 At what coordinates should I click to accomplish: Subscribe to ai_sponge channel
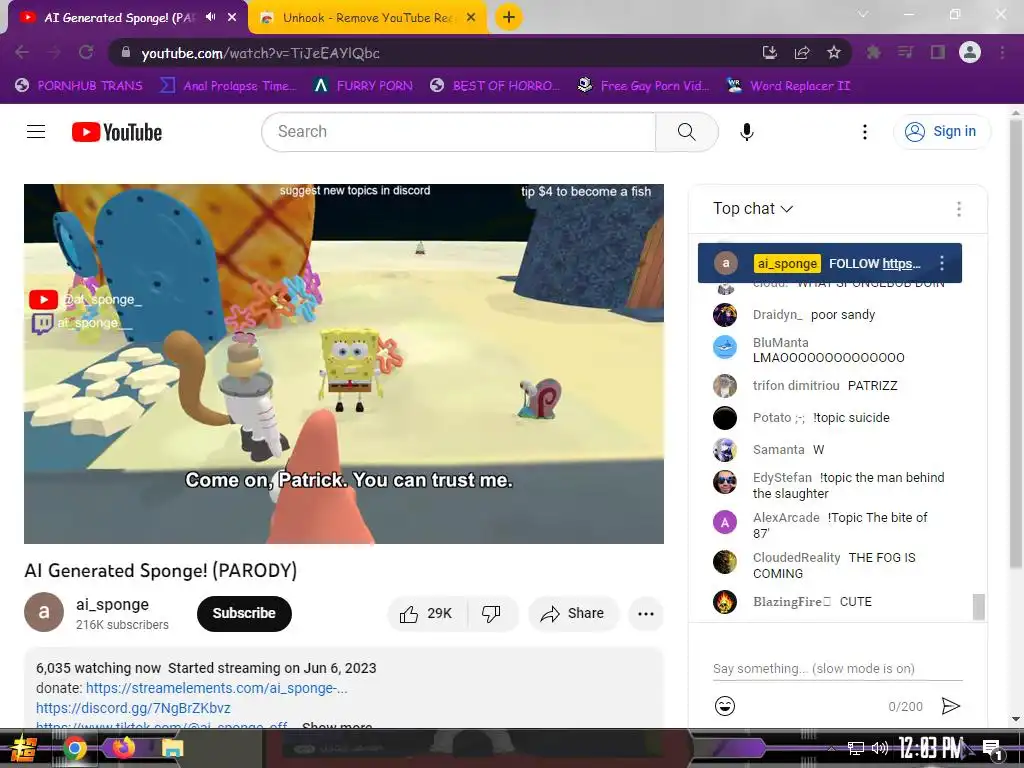tap(244, 613)
